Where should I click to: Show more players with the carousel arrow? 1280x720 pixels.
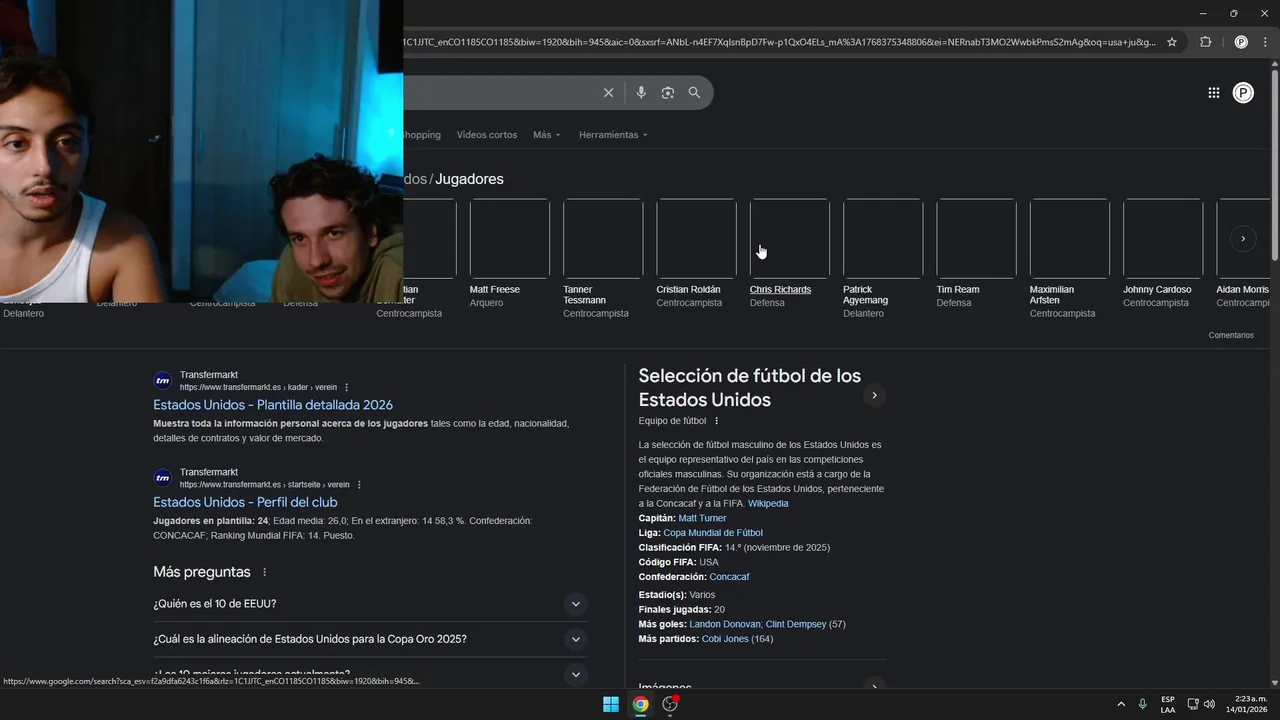[x=1243, y=239]
